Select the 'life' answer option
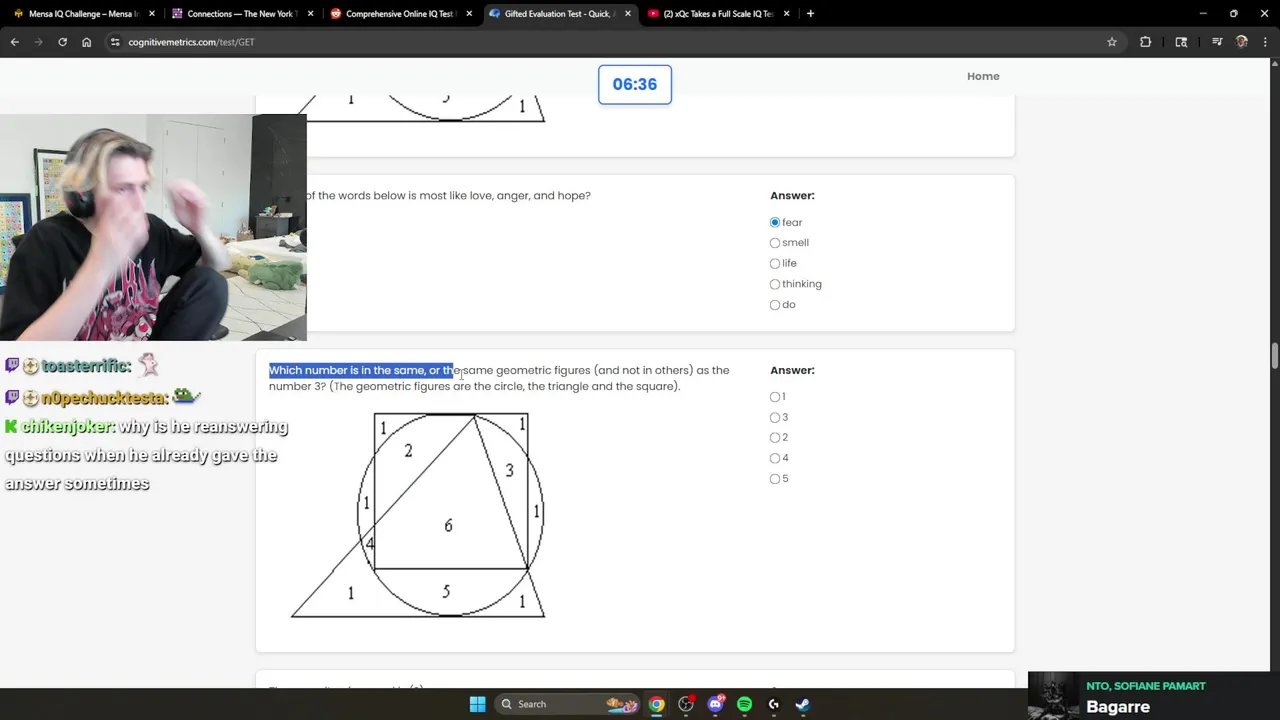 (775, 263)
